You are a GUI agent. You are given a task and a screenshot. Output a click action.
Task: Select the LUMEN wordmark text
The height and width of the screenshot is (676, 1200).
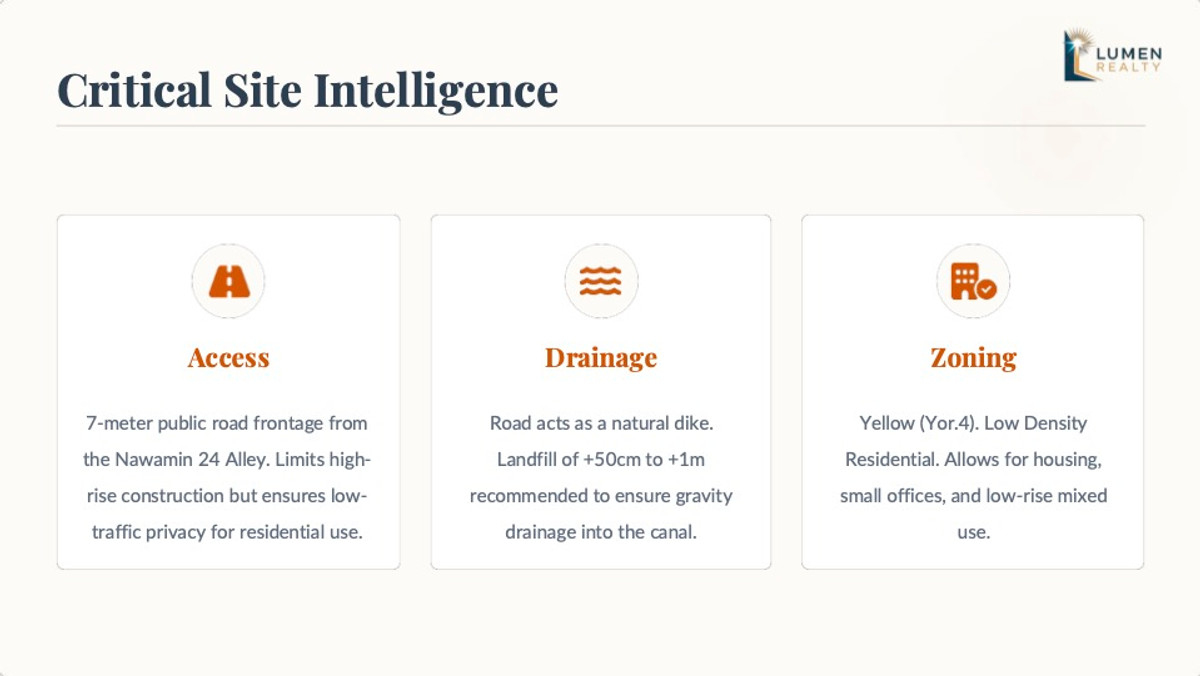(1129, 53)
